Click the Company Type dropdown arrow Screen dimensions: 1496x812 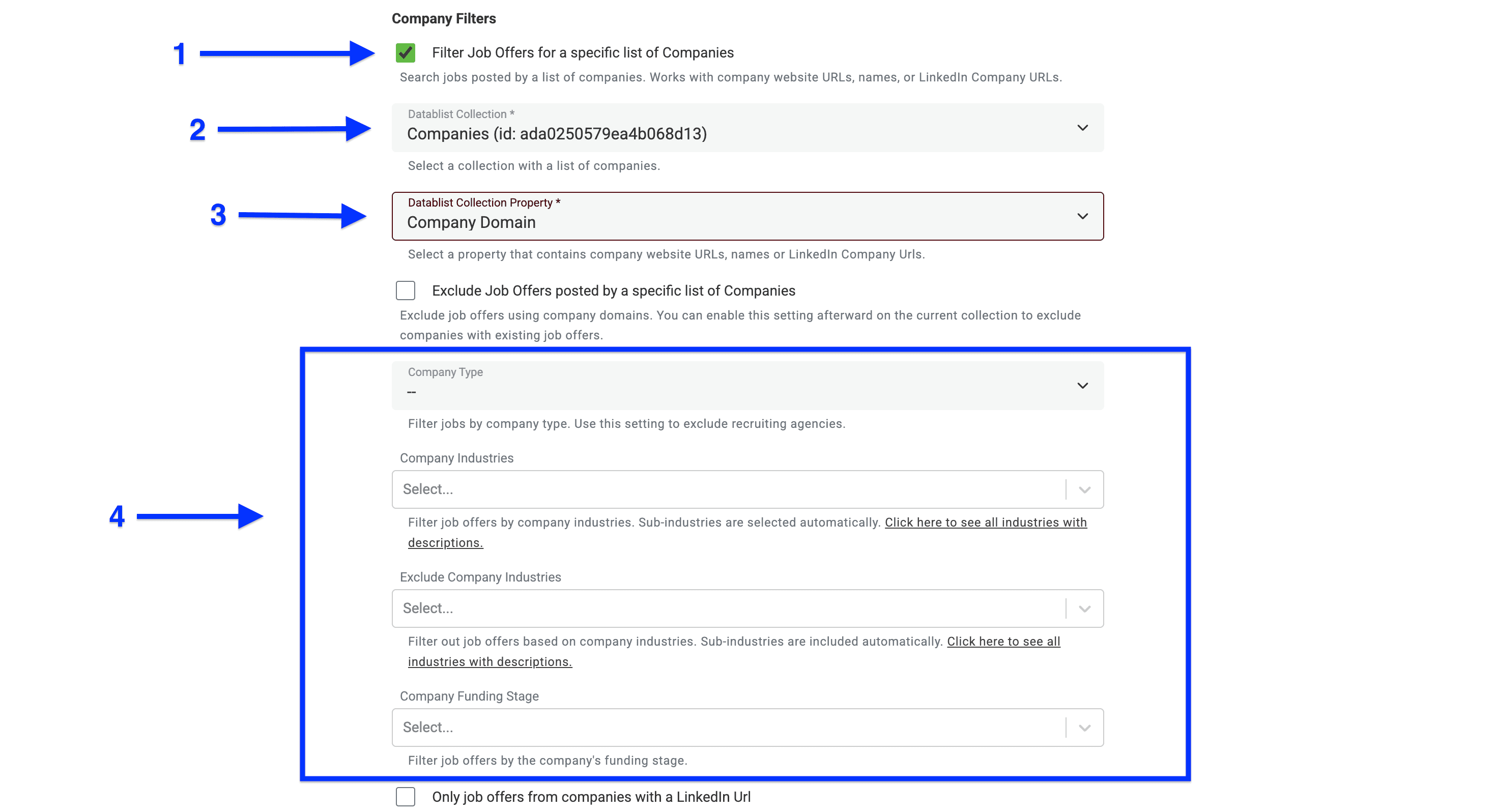pos(1081,385)
